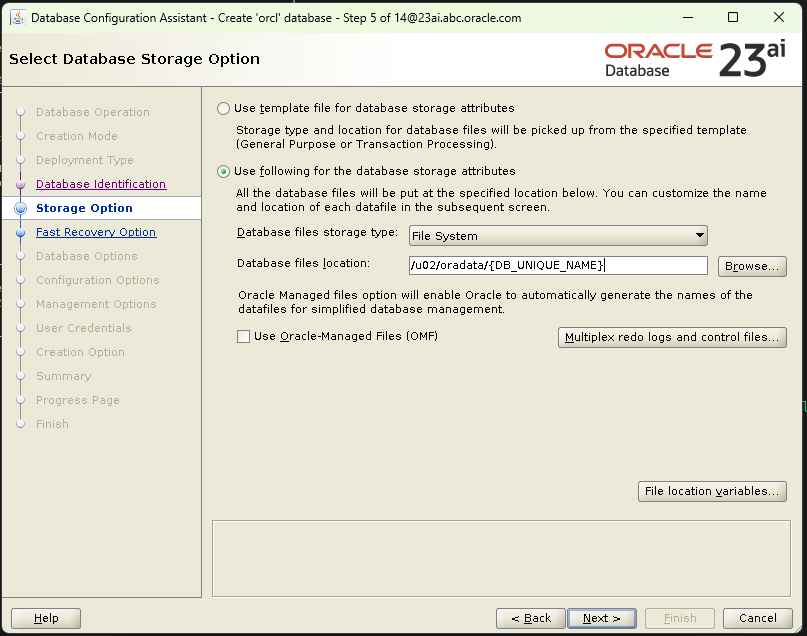This screenshot has width=807, height=636.
Task: Open the Help dialog
Action: point(45,618)
